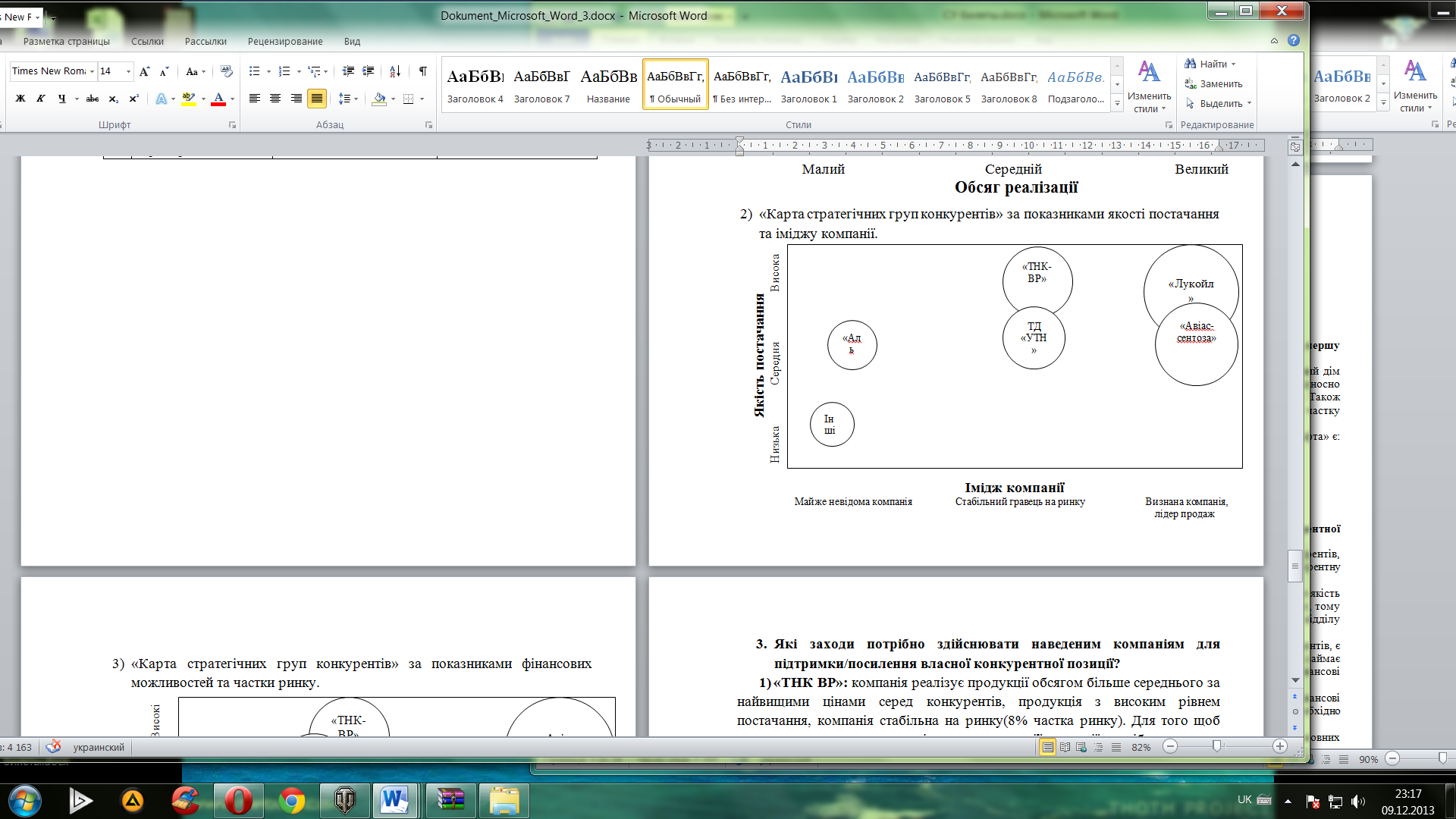Viewport: 1456px width, 819px height.
Task: Open the Рецензирование tab
Action: coord(285,42)
